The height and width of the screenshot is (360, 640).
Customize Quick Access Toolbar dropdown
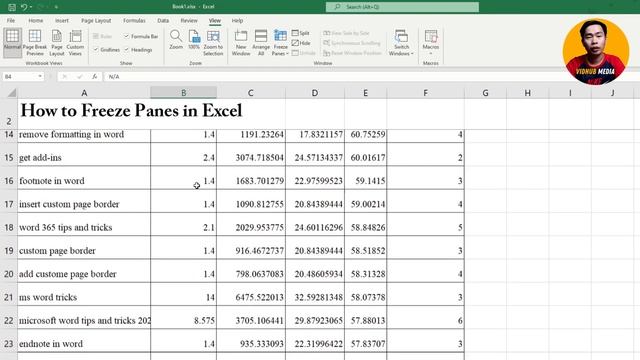point(56,7)
